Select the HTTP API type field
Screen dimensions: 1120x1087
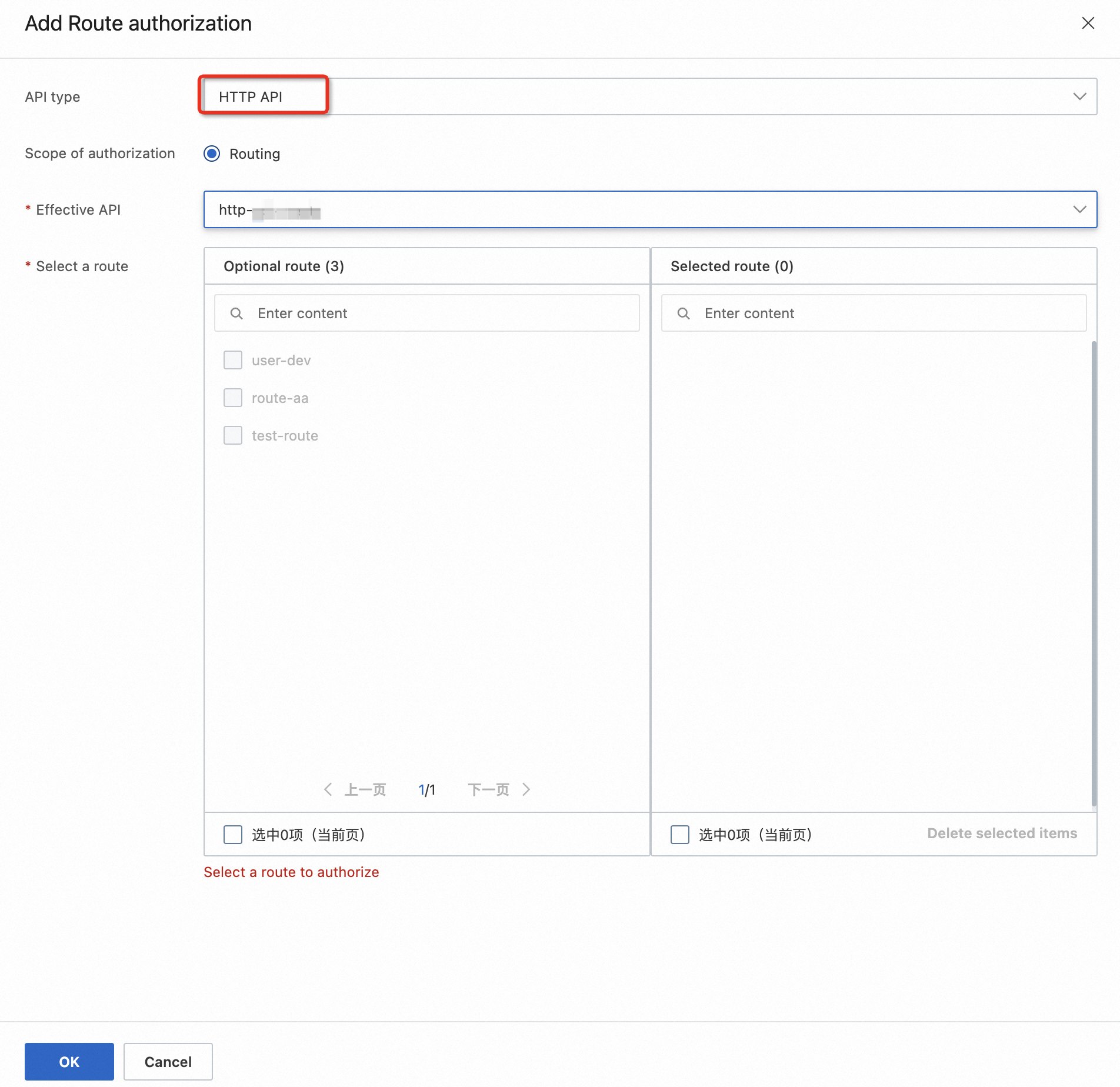650,96
